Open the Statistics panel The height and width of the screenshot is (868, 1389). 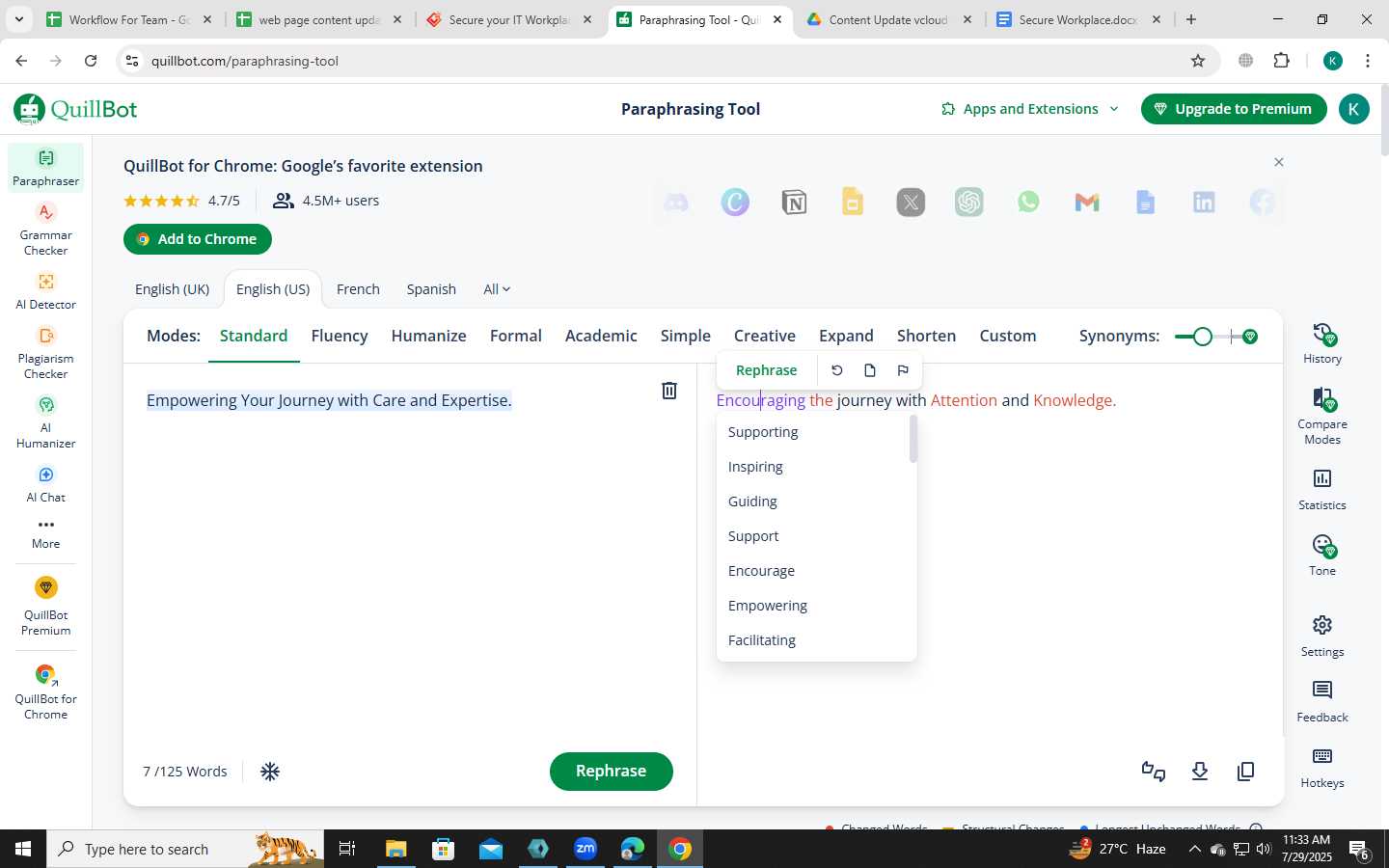click(1322, 490)
